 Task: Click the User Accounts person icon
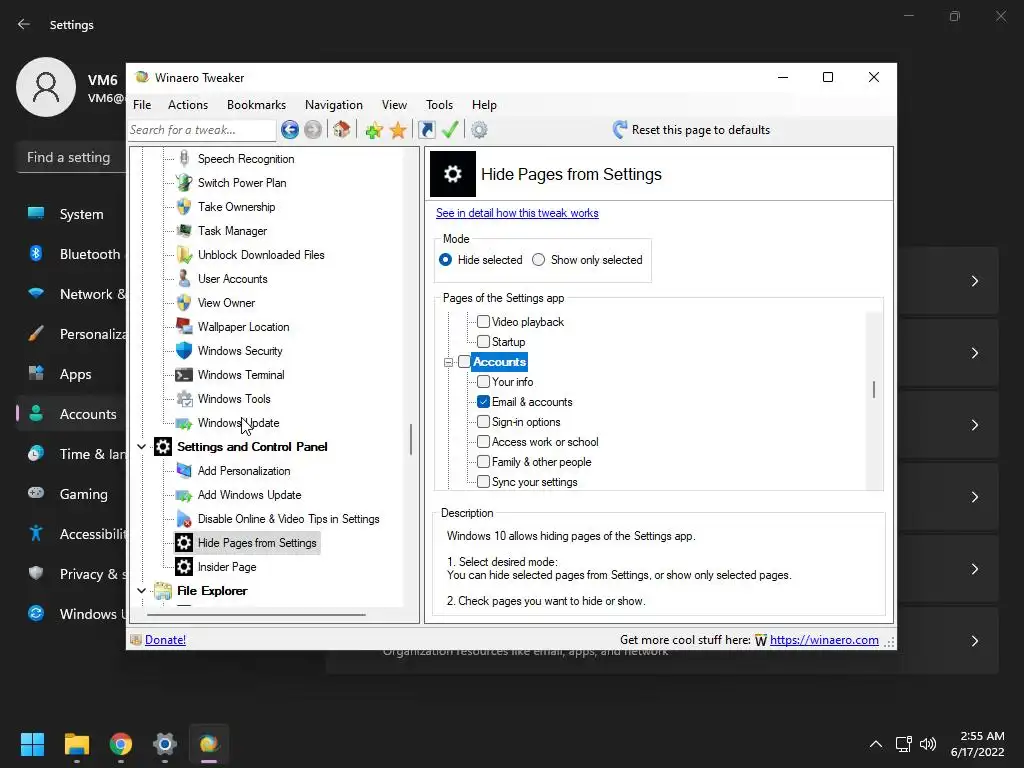(x=184, y=279)
